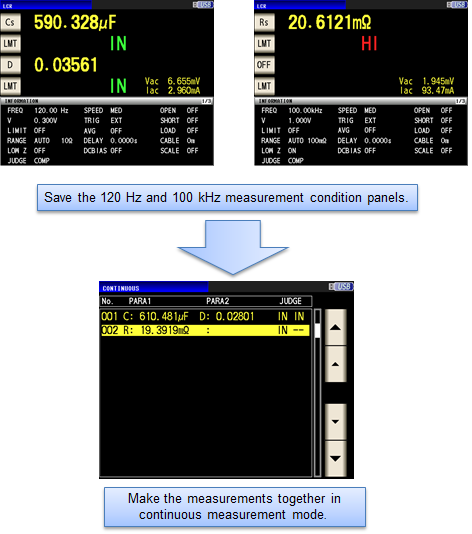Screen dimensions: 472x534
Task: Select the D parameter button
Action: (10, 65)
